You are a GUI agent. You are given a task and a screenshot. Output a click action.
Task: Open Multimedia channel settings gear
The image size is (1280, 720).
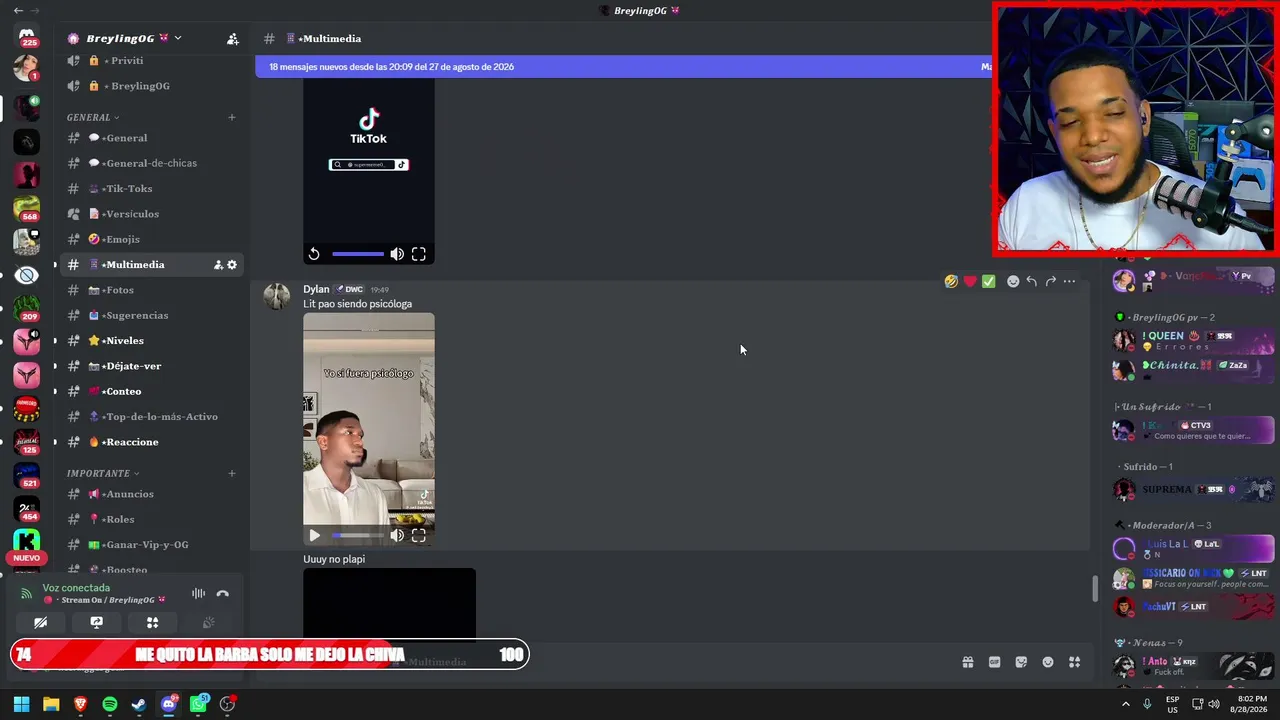tap(232, 265)
